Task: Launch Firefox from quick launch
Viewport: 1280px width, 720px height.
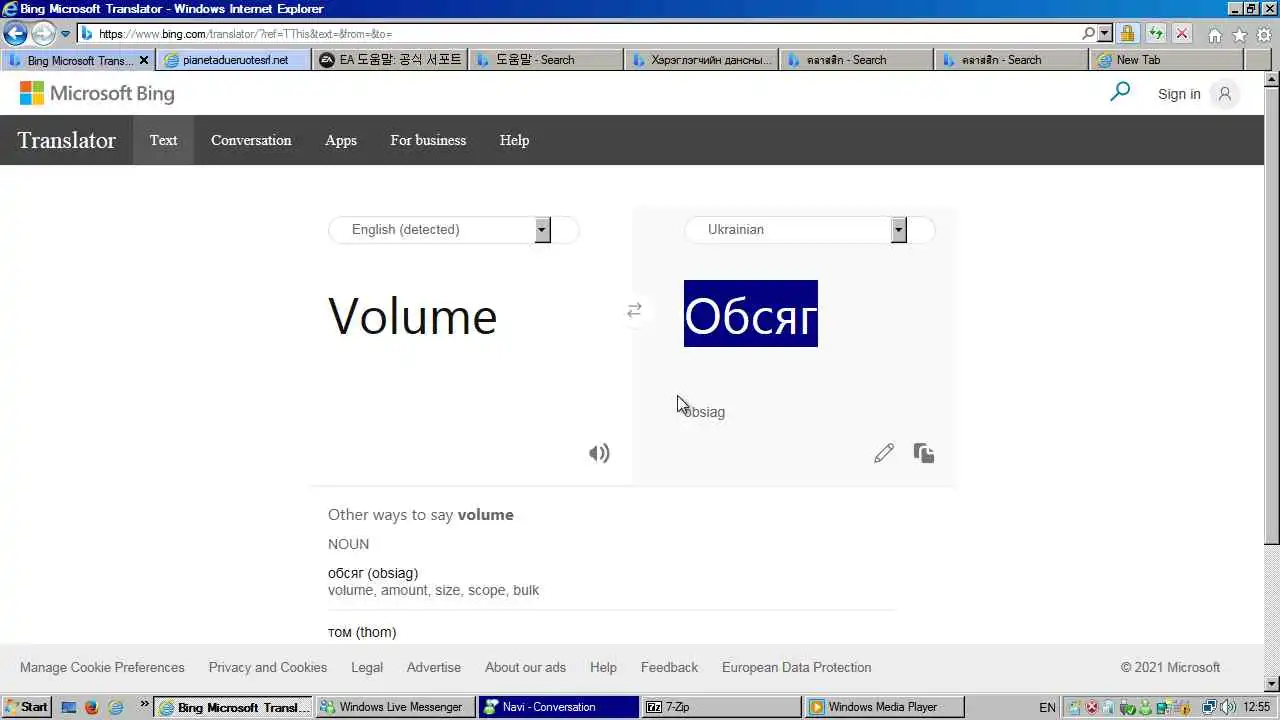Action: point(92,707)
